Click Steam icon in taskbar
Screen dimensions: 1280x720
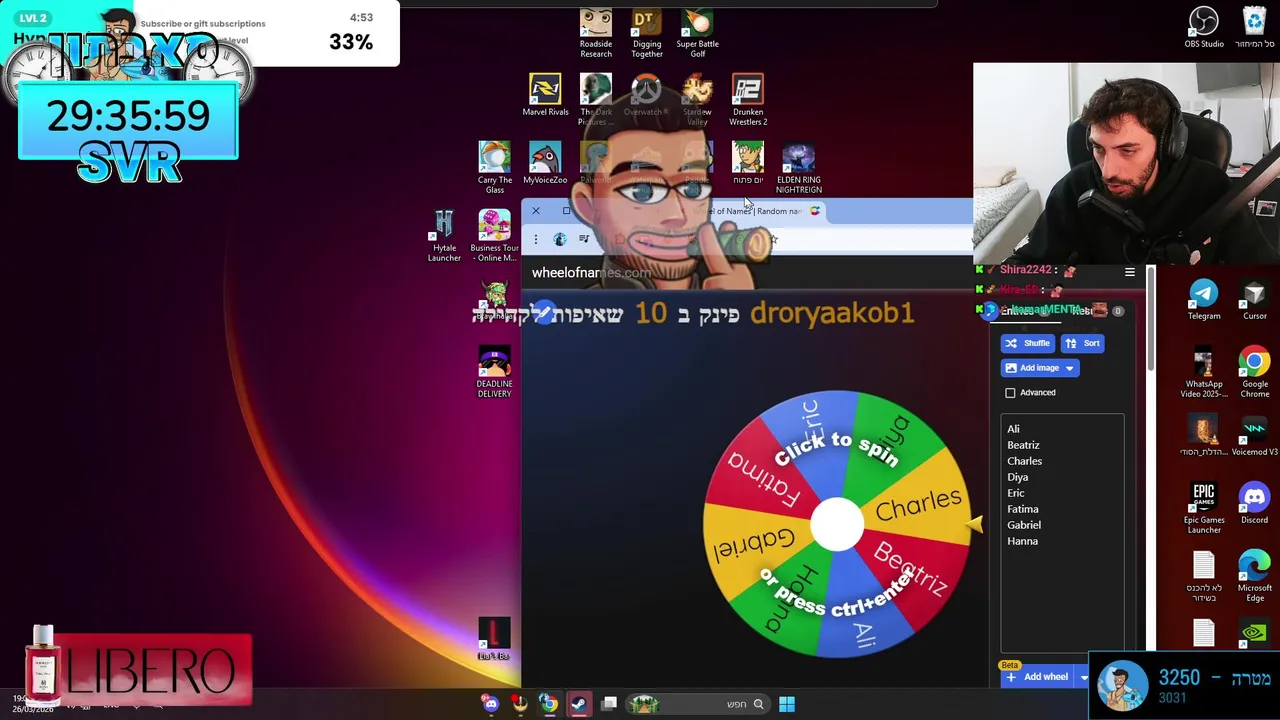(578, 704)
